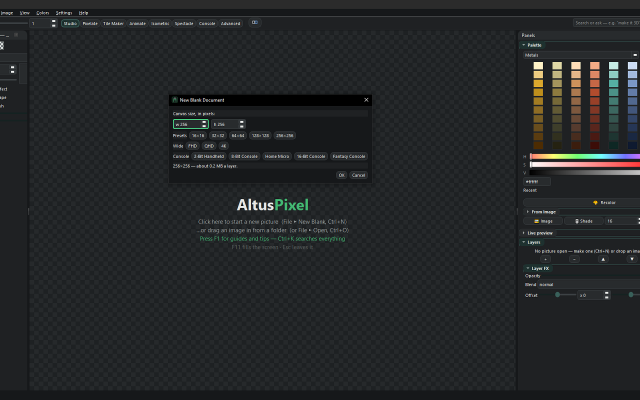
Task: Select the Fantasy Console preset
Action: (x=349, y=156)
